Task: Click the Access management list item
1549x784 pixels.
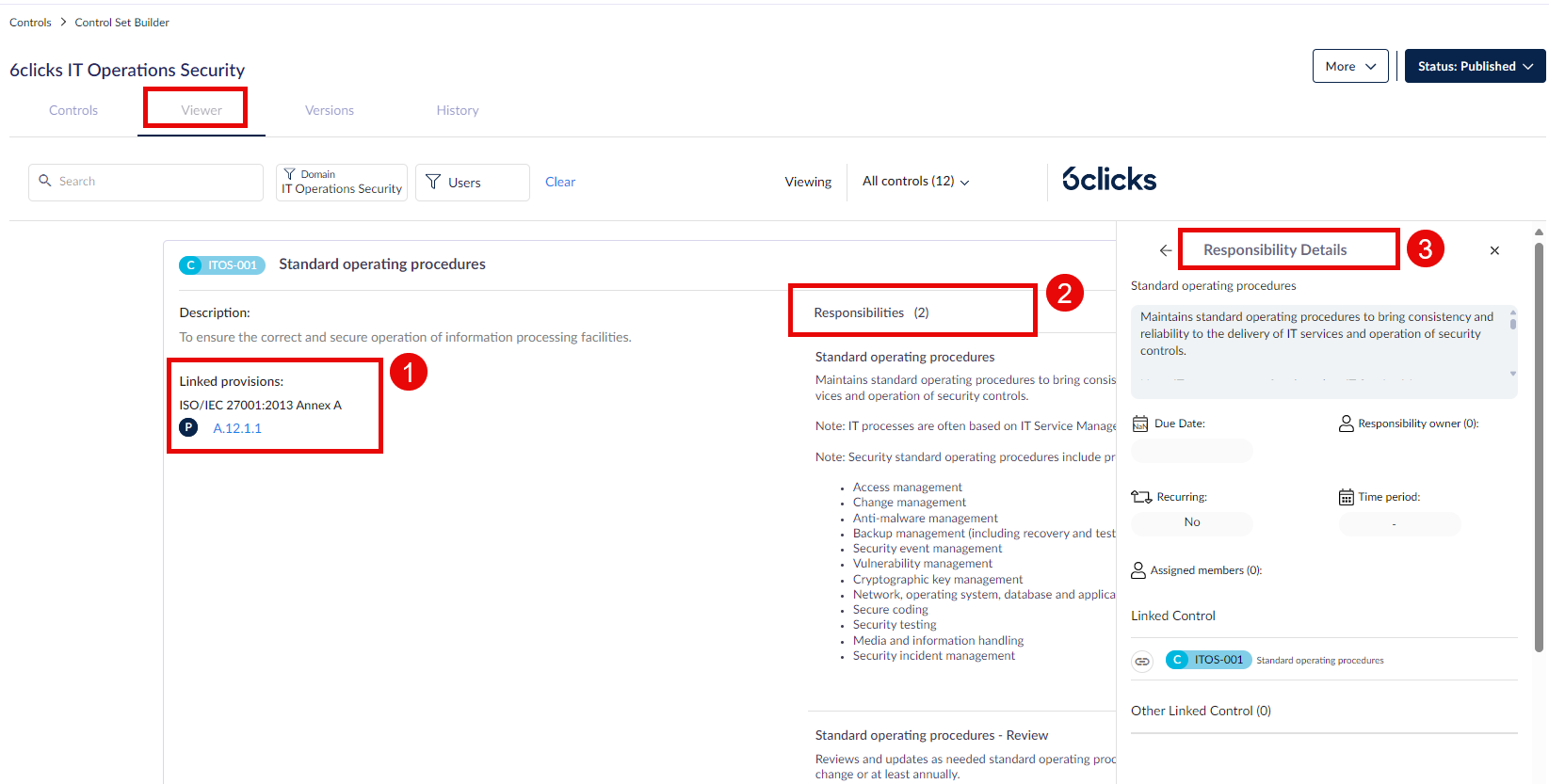Action: tap(908, 488)
